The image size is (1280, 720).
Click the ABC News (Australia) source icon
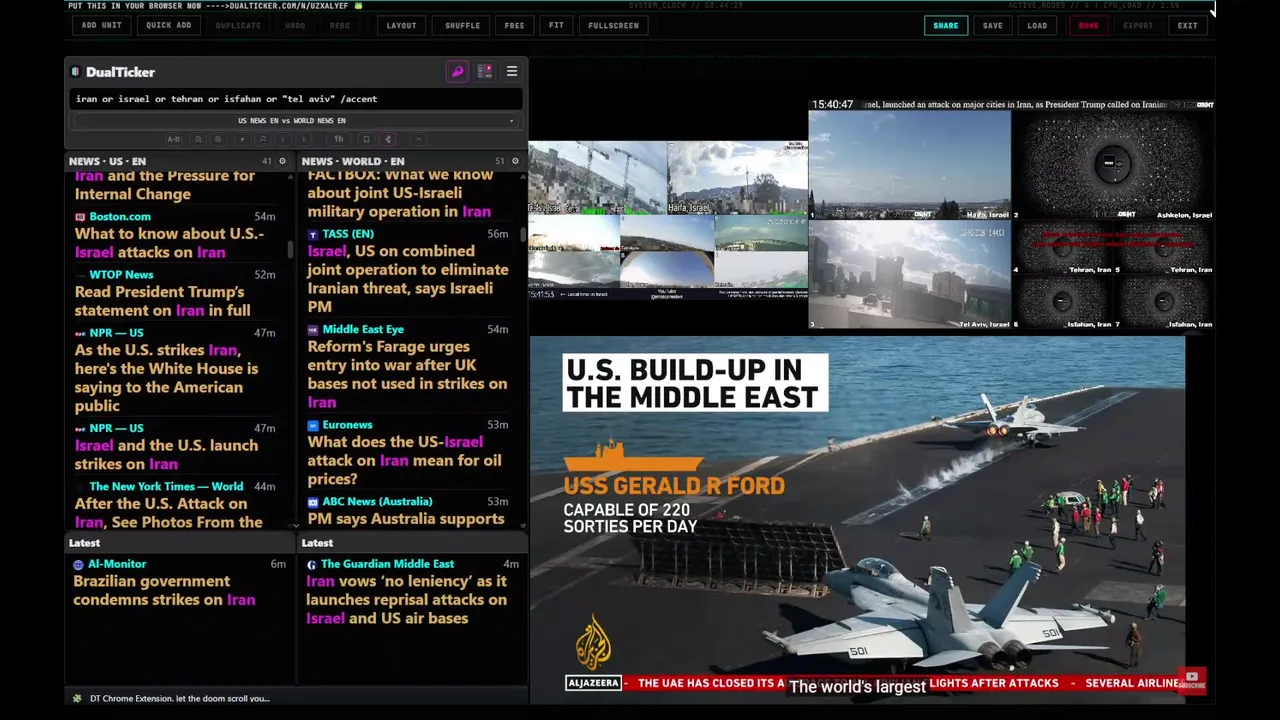click(x=313, y=502)
